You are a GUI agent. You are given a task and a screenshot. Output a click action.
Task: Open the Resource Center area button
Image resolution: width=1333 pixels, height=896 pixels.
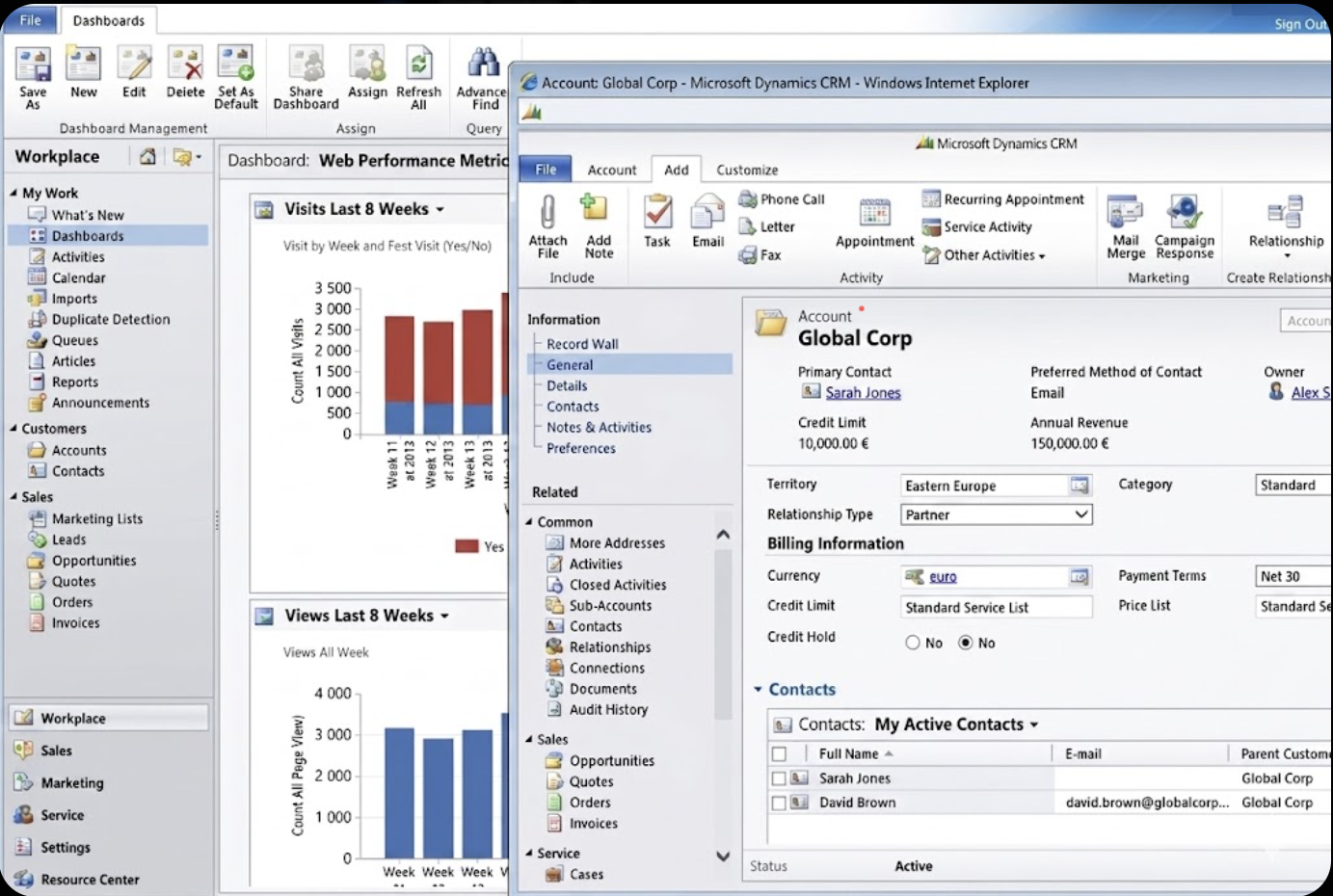tap(90, 880)
